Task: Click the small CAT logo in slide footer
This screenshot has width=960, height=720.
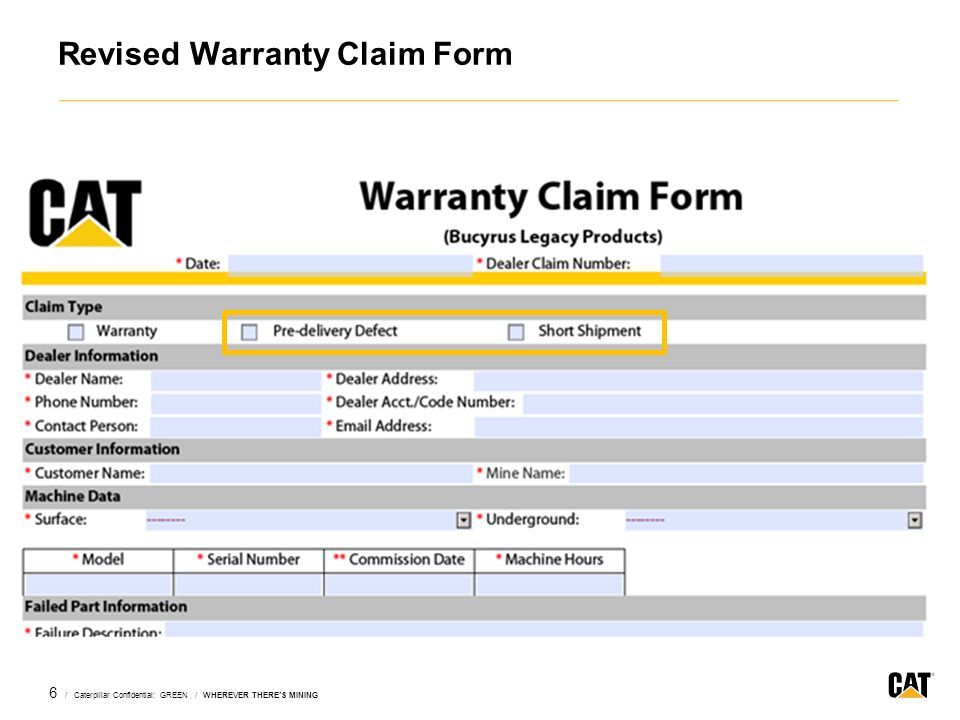Action: coord(910,685)
